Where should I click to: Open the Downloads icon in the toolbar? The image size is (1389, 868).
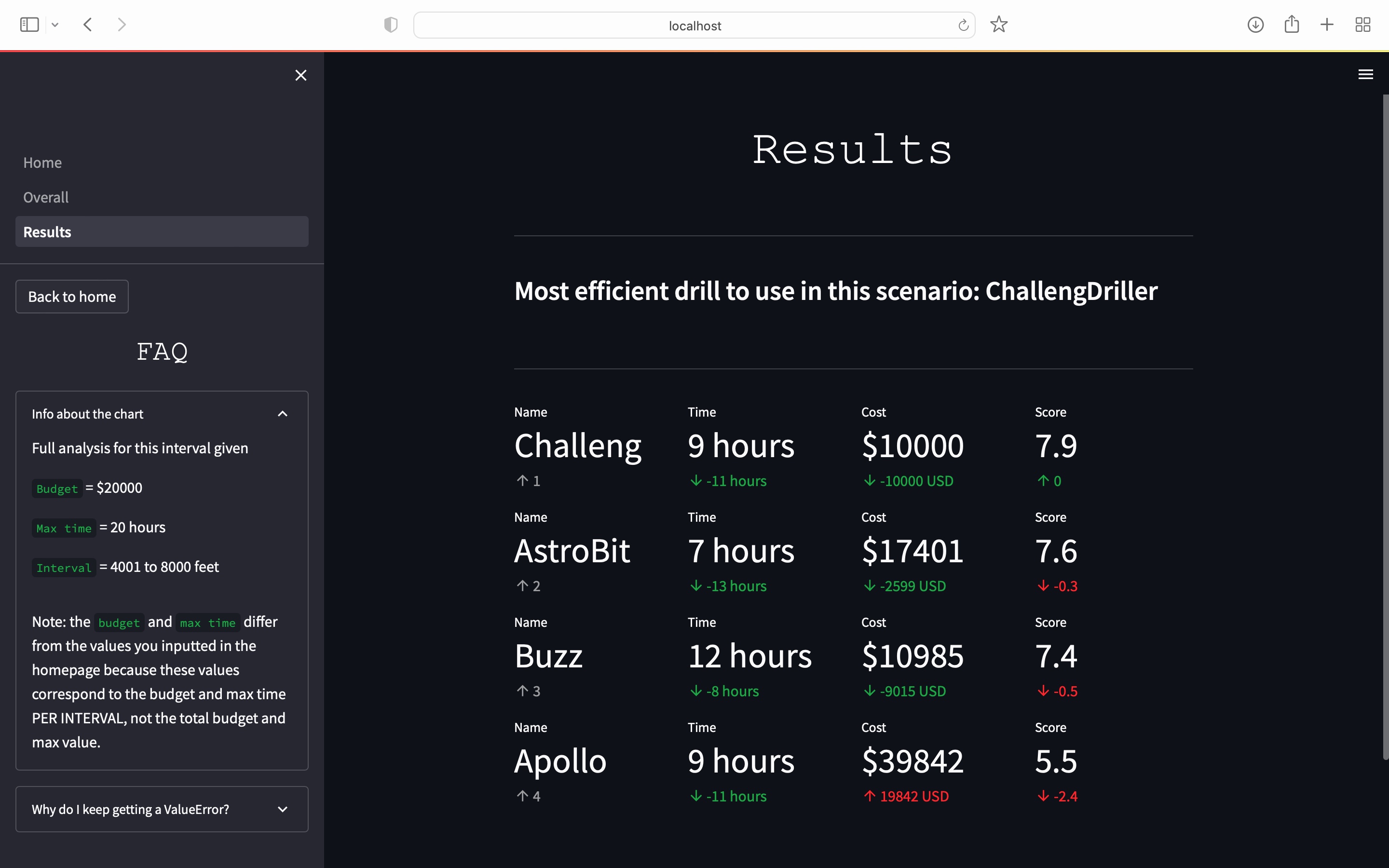coord(1255,25)
